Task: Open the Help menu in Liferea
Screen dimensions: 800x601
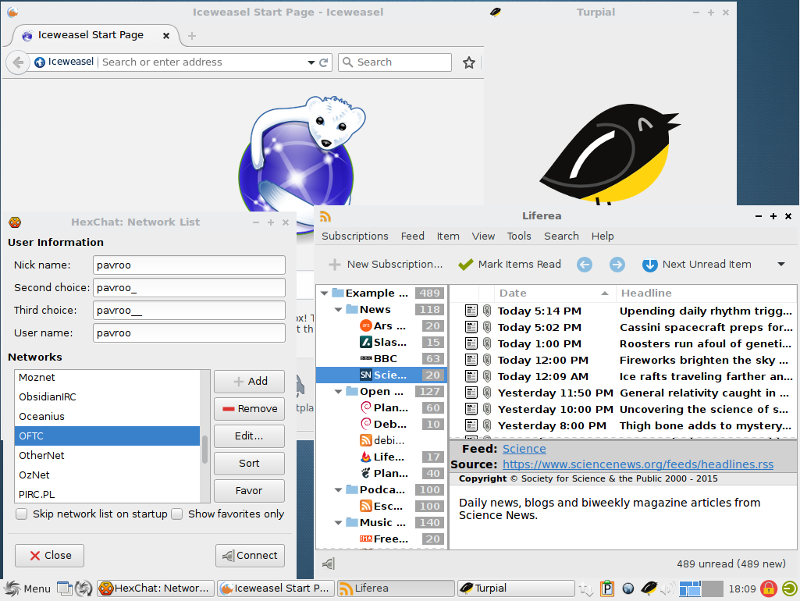Action: pos(602,236)
